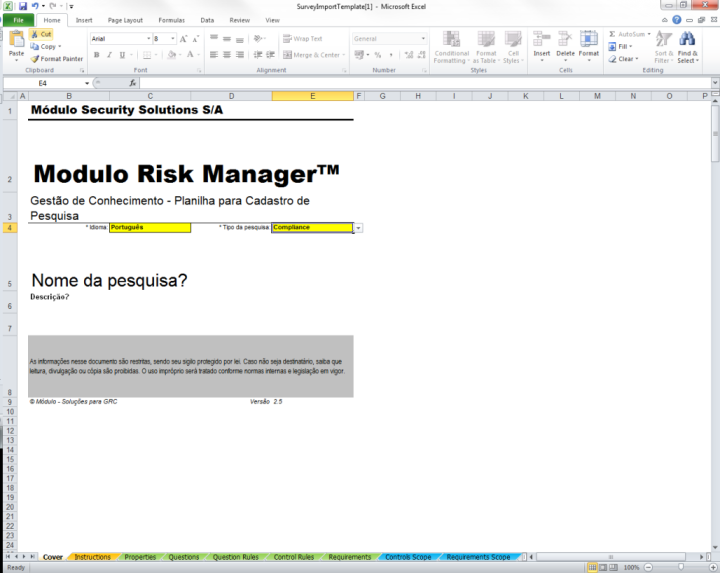Open the Name Box dropdown arrow
The width and height of the screenshot is (720, 573).
point(87,83)
